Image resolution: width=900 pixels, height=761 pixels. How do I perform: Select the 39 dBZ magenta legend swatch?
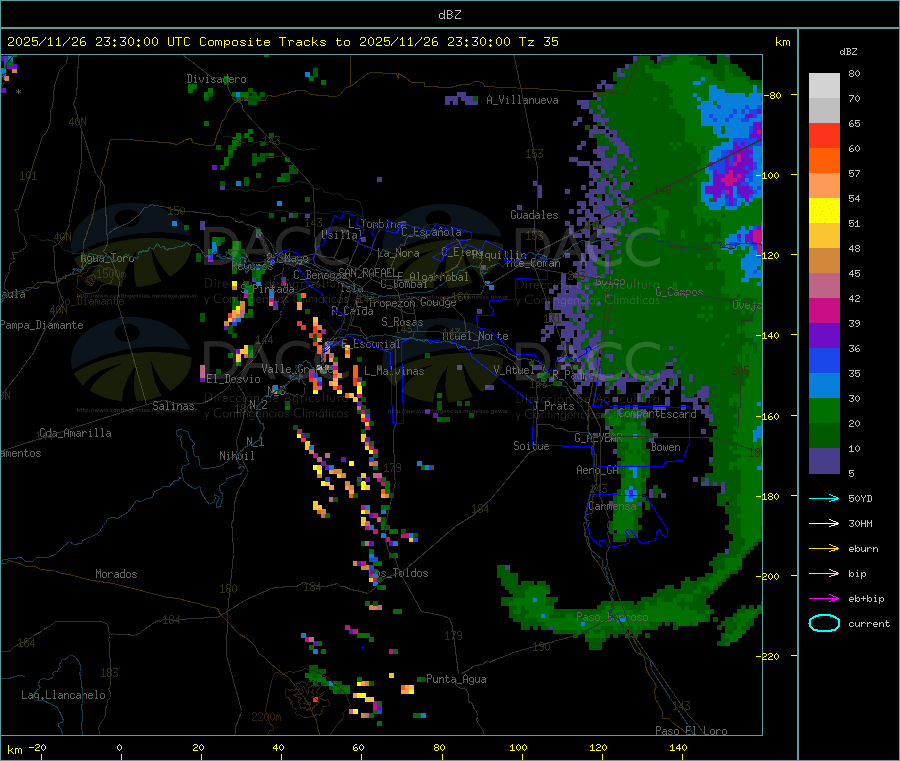pos(824,310)
